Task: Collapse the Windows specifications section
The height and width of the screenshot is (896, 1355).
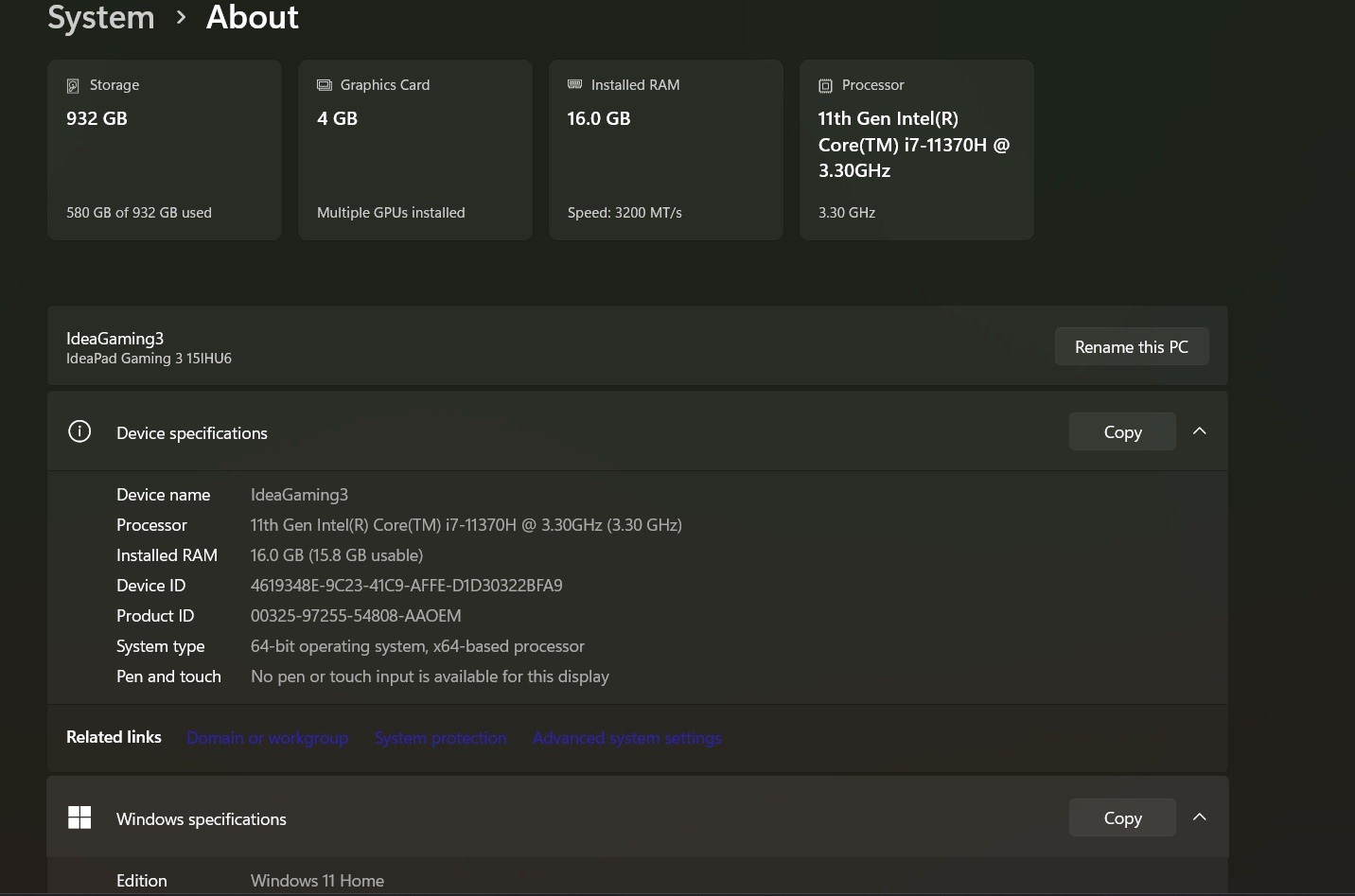Action: click(1200, 817)
